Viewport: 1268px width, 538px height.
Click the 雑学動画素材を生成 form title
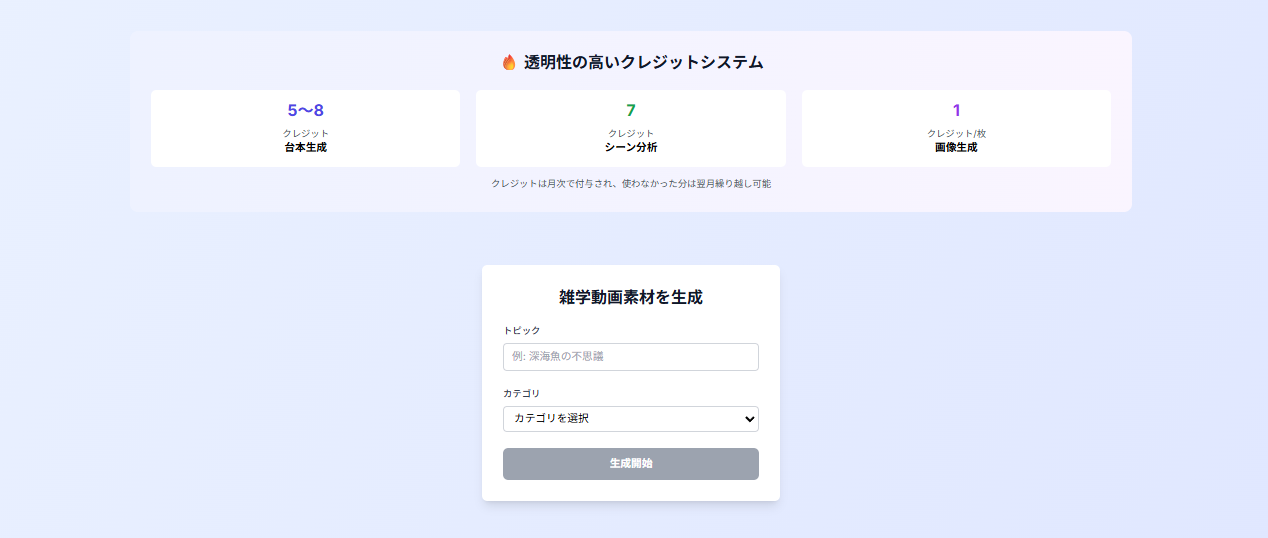[x=631, y=297]
